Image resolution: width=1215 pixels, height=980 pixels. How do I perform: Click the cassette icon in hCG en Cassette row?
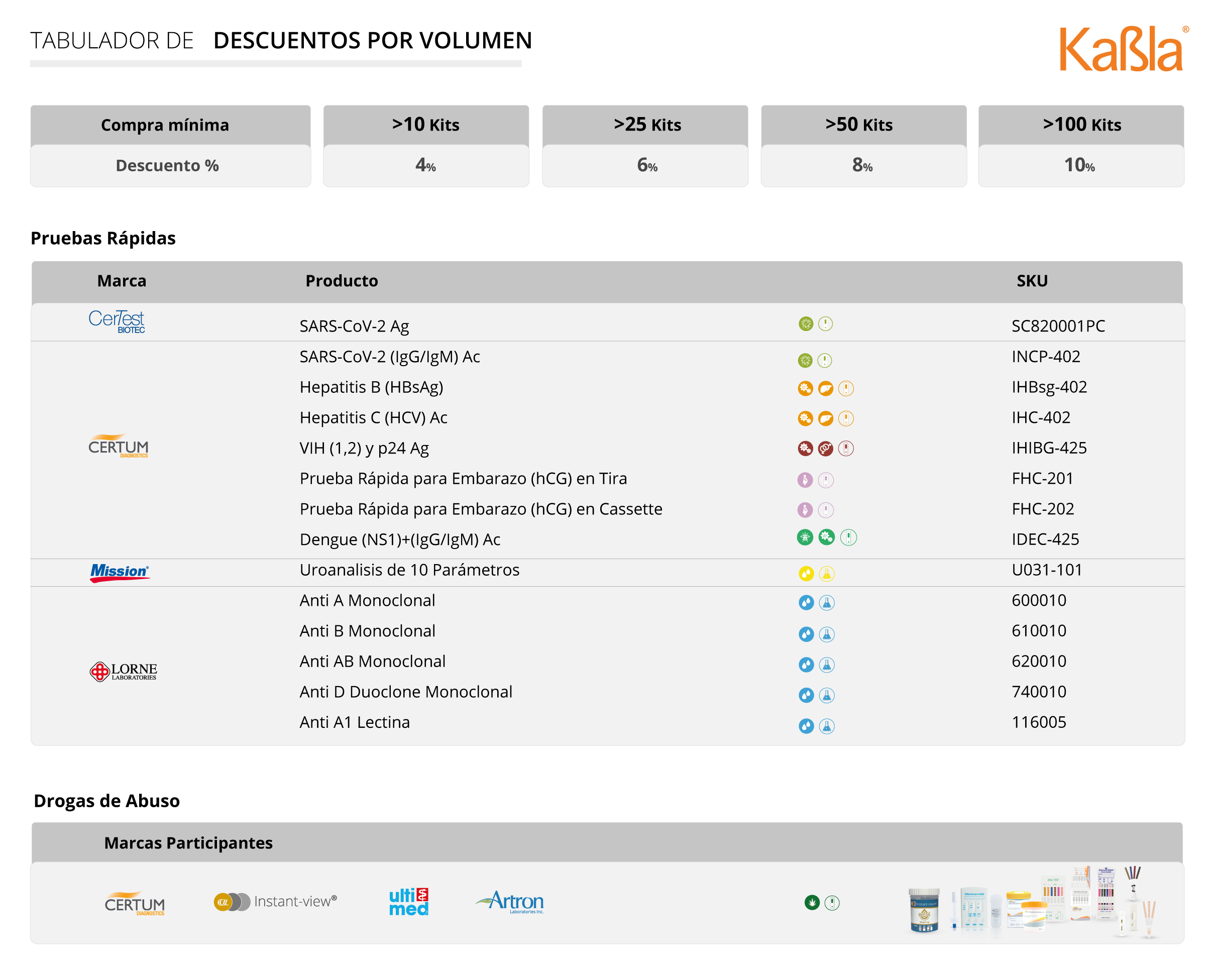click(x=826, y=510)
